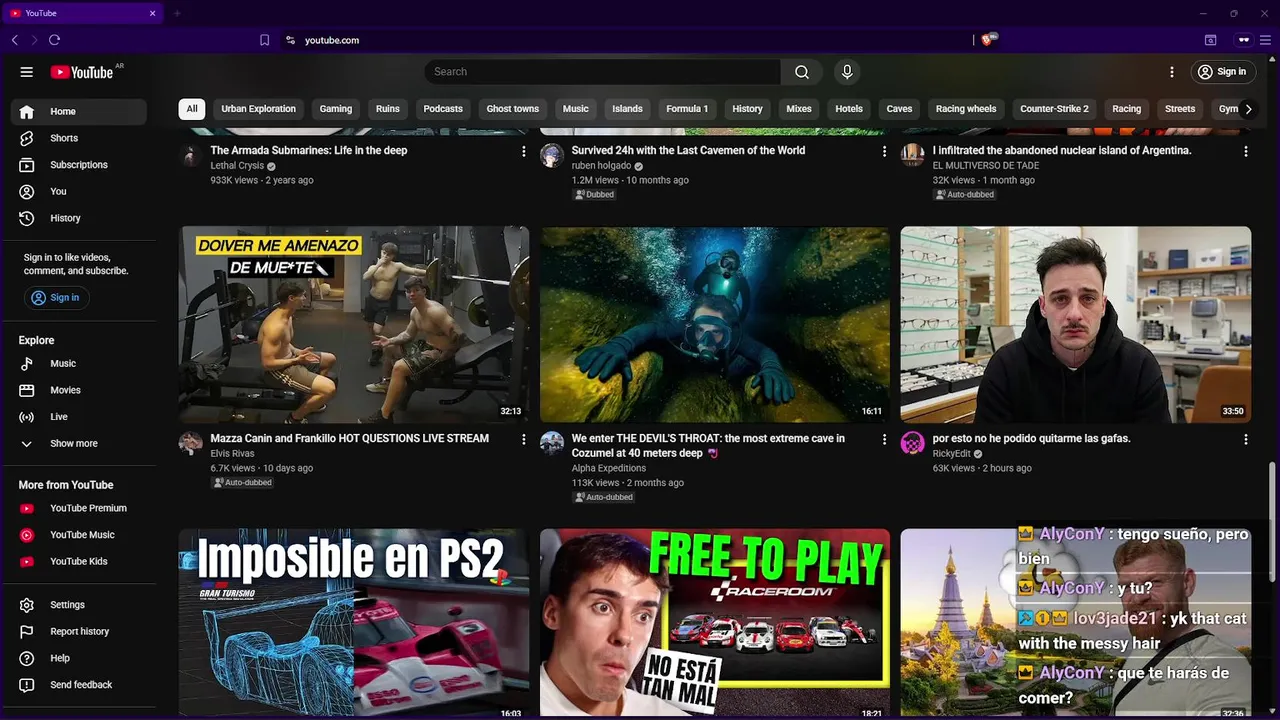
Task: Select the Counter-Strike 2 chip
Action: pyautogui.click(x=1054, y=109)
